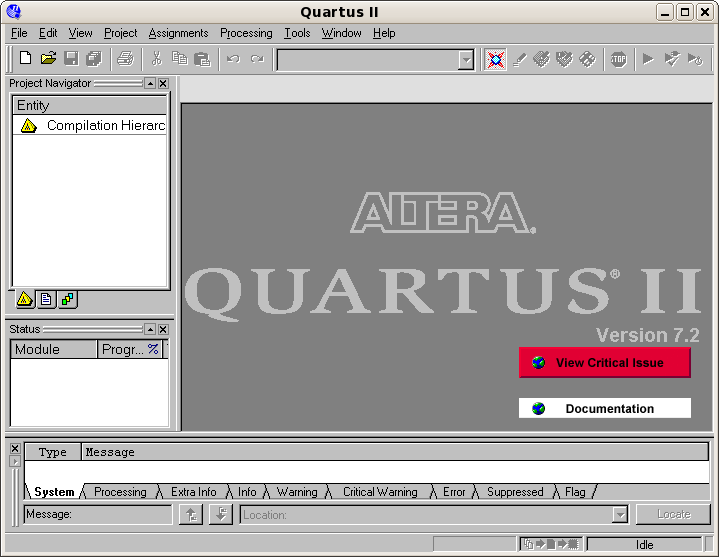Switch to the Design Units tab icon
The height and width of the screenshot is (557, 719).
click(x=67, y=299)
